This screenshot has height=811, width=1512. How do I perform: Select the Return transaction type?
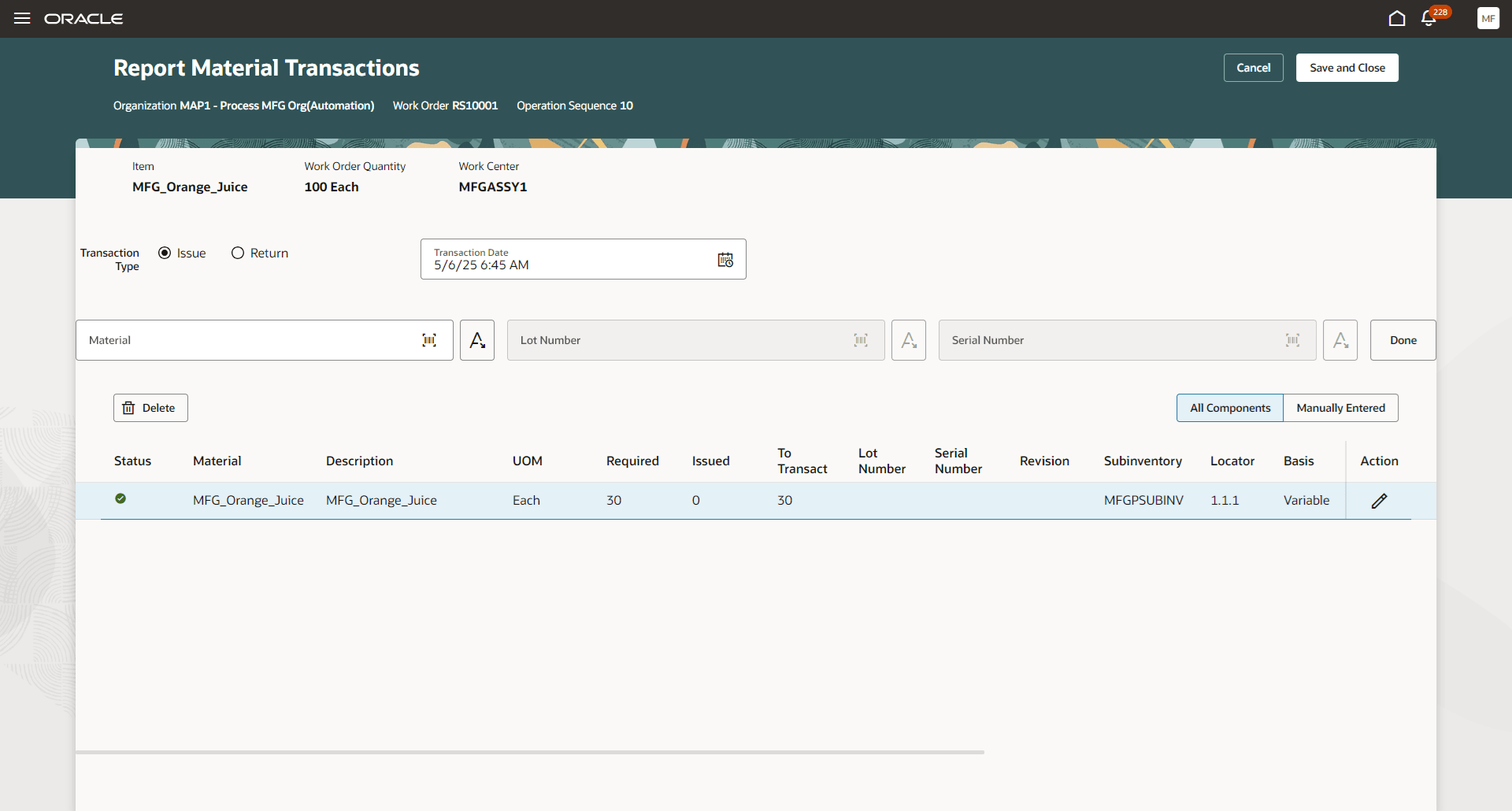point(237,252)
